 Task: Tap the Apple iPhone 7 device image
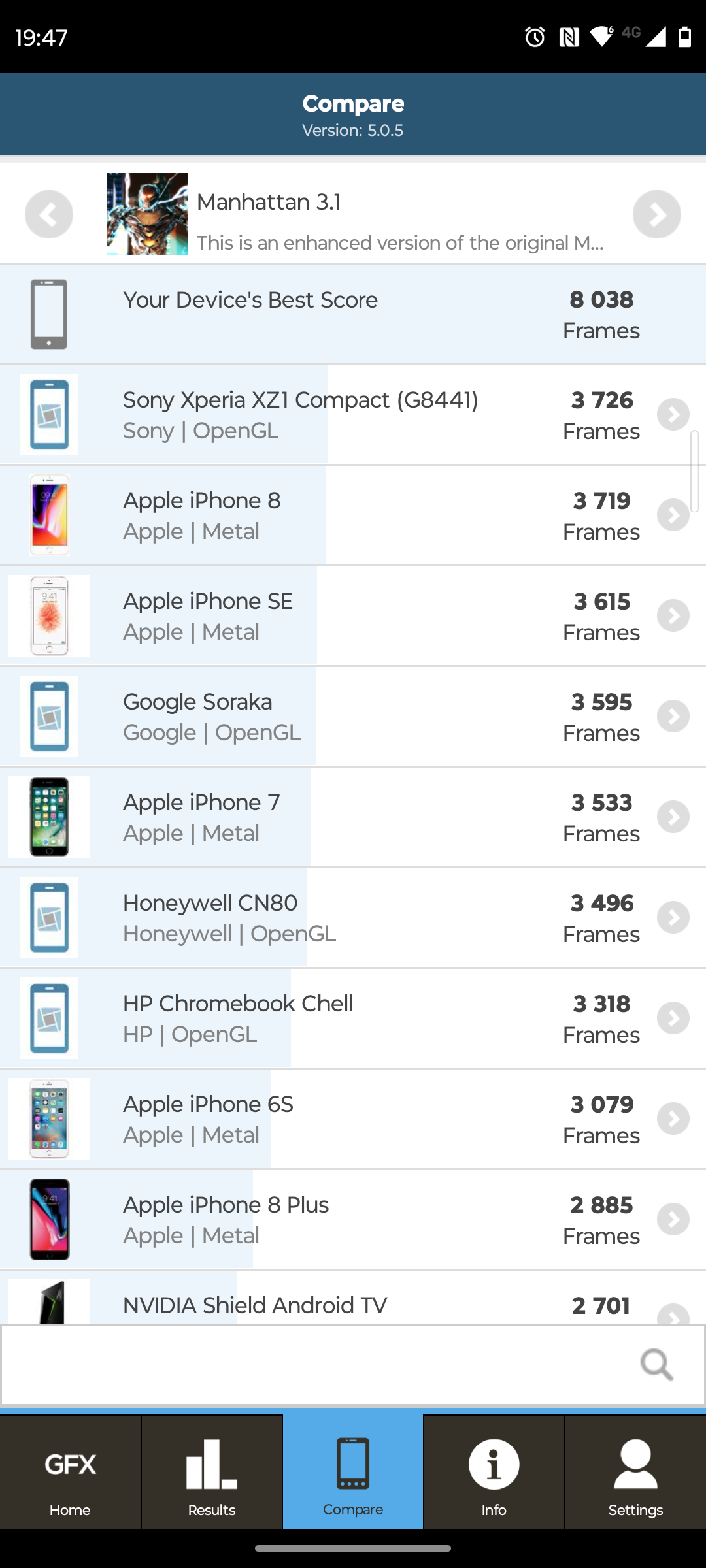[x=50, y=817]
